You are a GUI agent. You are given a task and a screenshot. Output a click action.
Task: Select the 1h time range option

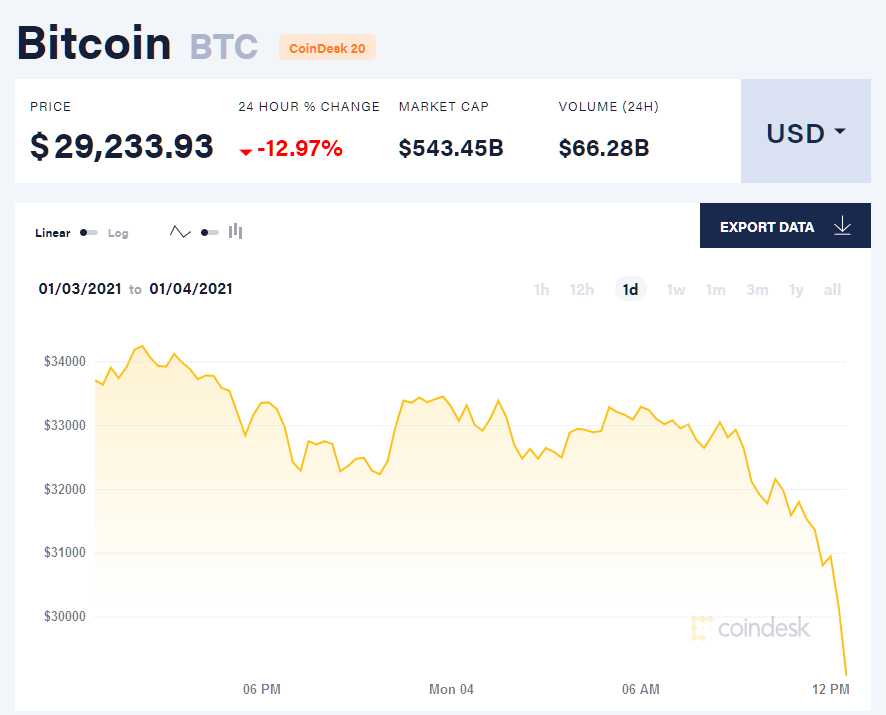[x=541, y=289]
